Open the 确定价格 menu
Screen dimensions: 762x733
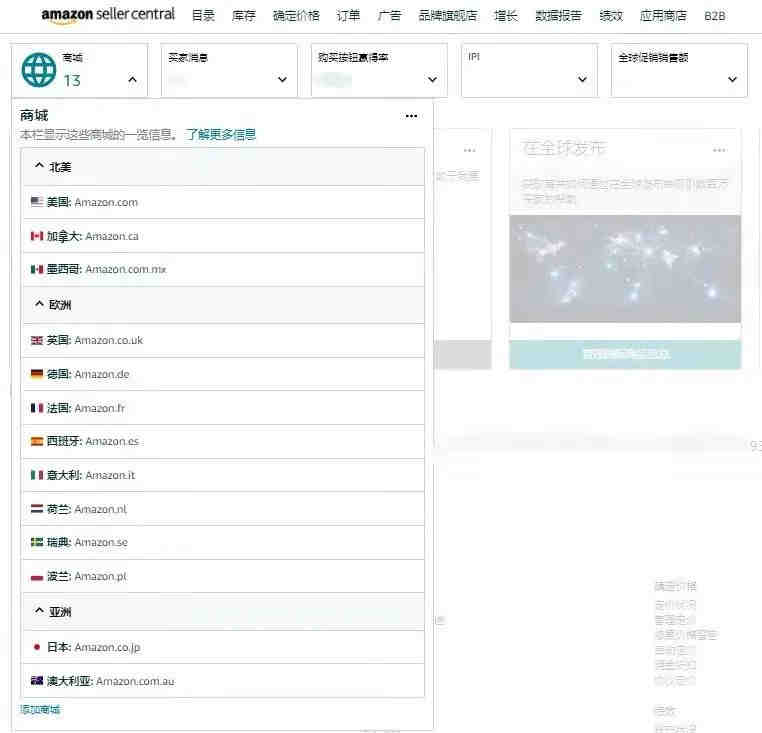tap(296, 16)
